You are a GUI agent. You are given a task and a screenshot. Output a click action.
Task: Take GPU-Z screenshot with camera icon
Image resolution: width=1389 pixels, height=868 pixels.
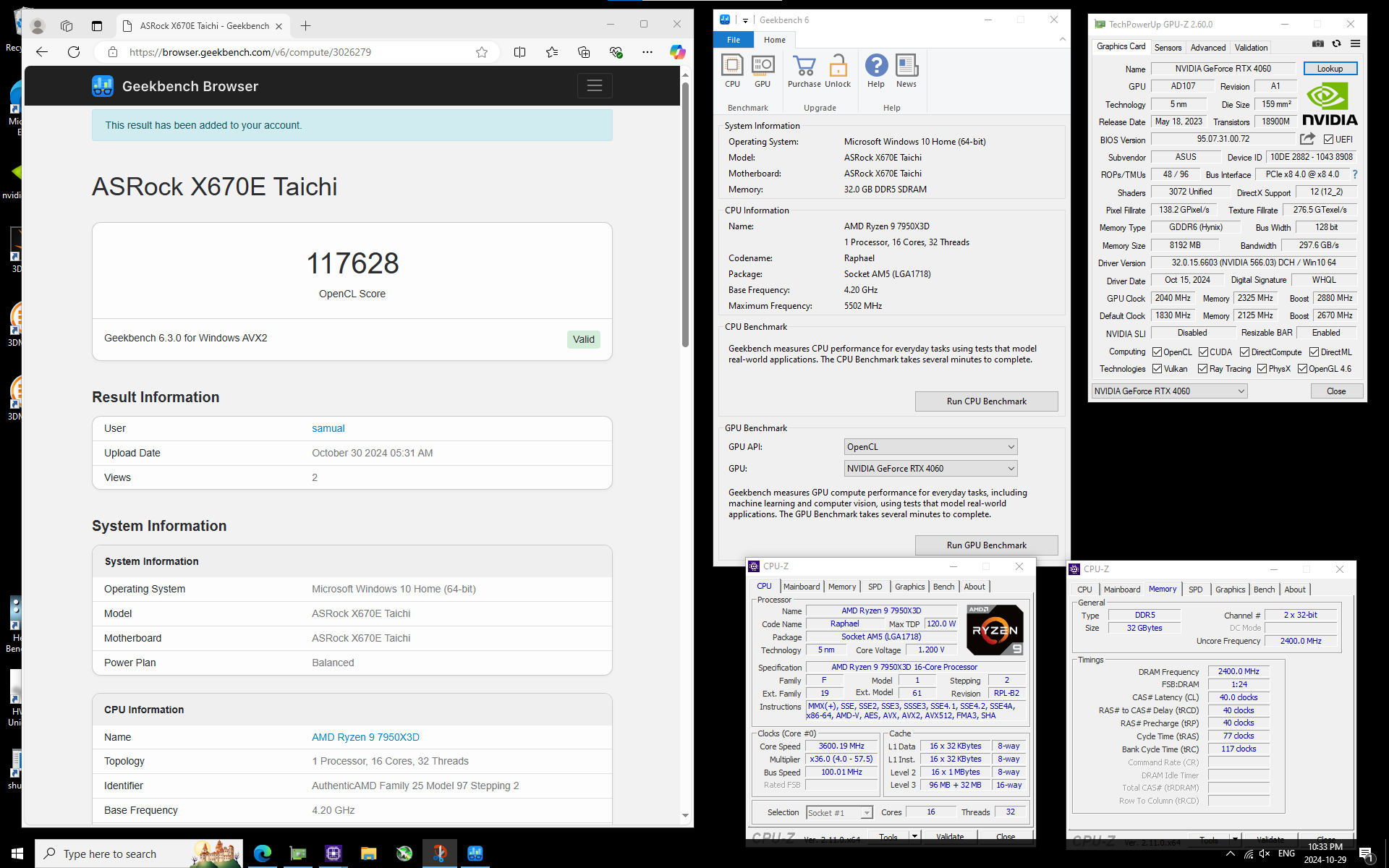coord(1318,44)
